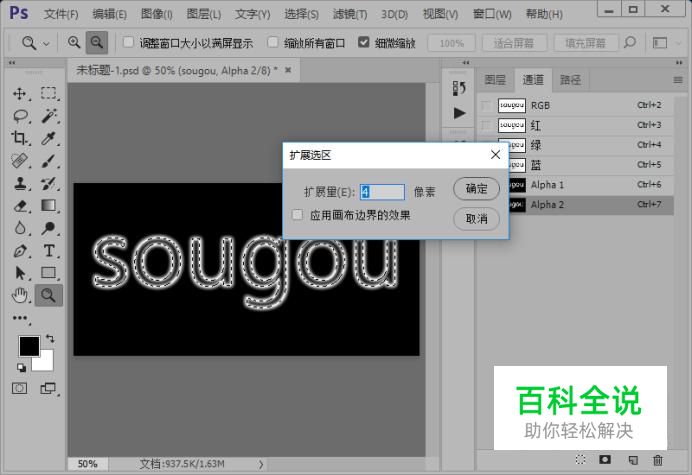
Task: Select the Move tool
Action: click(20, 94)
